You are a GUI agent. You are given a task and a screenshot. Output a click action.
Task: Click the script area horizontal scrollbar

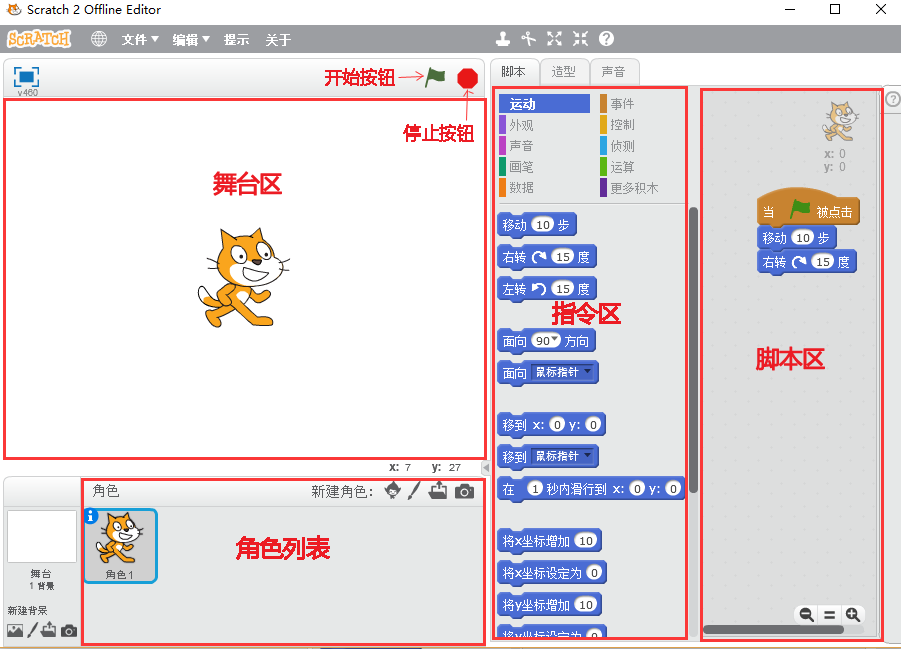[773, 630]
